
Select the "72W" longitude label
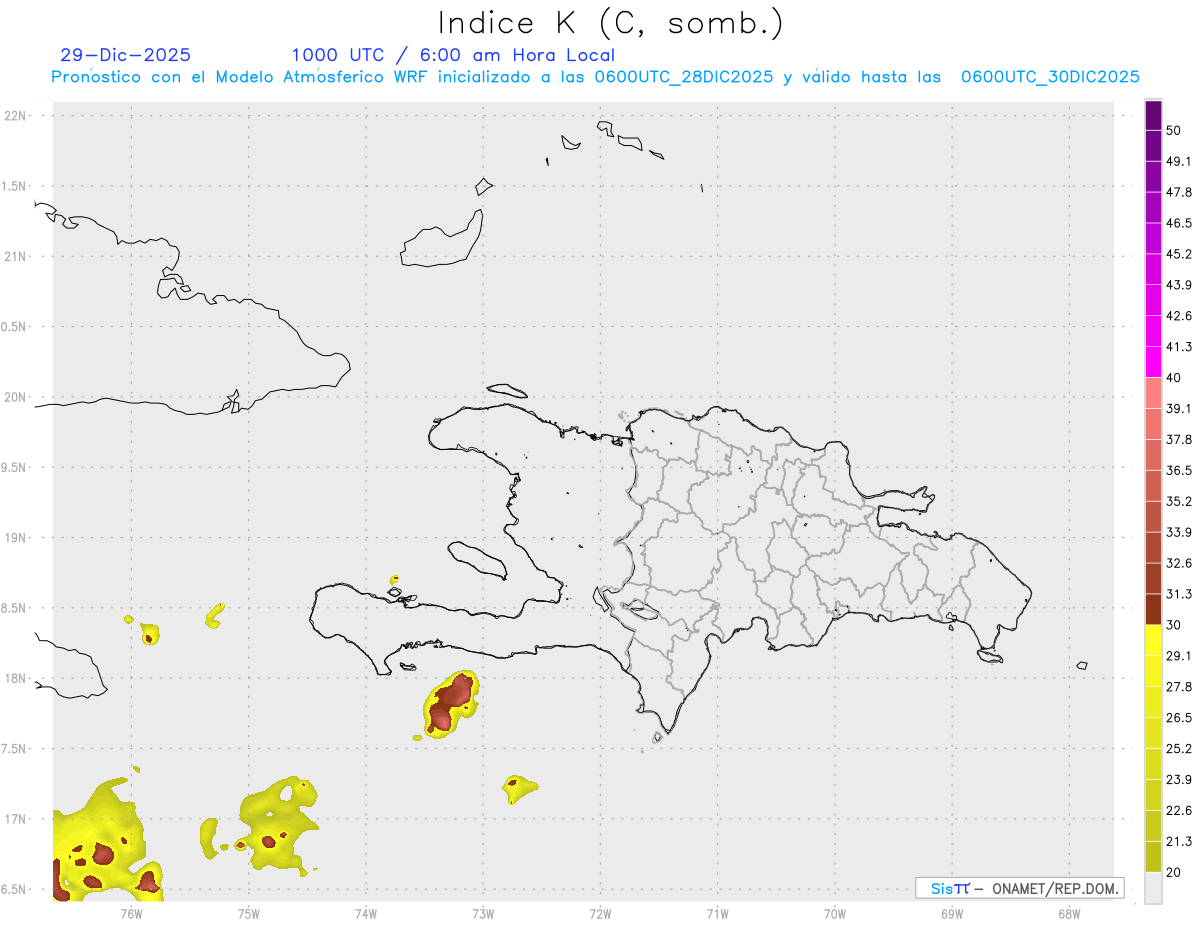[x=600, y=913]
